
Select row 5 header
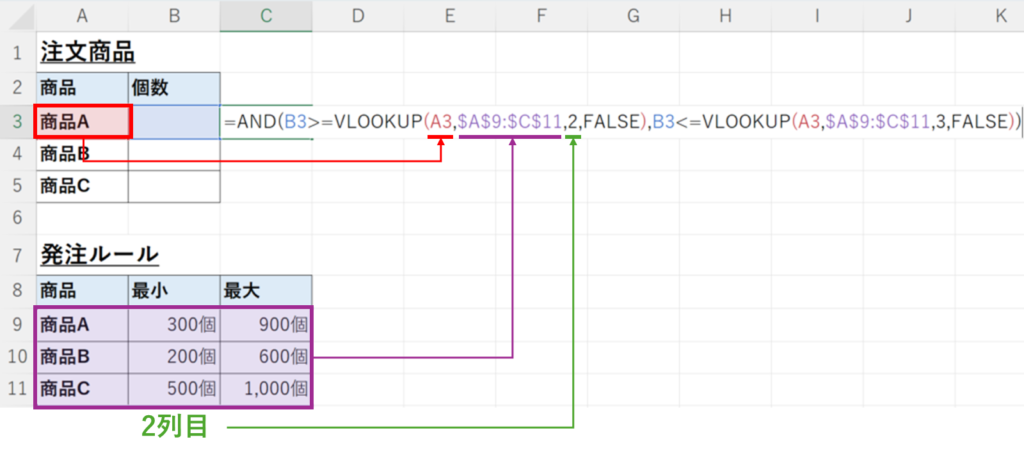[x=18, y=186]
